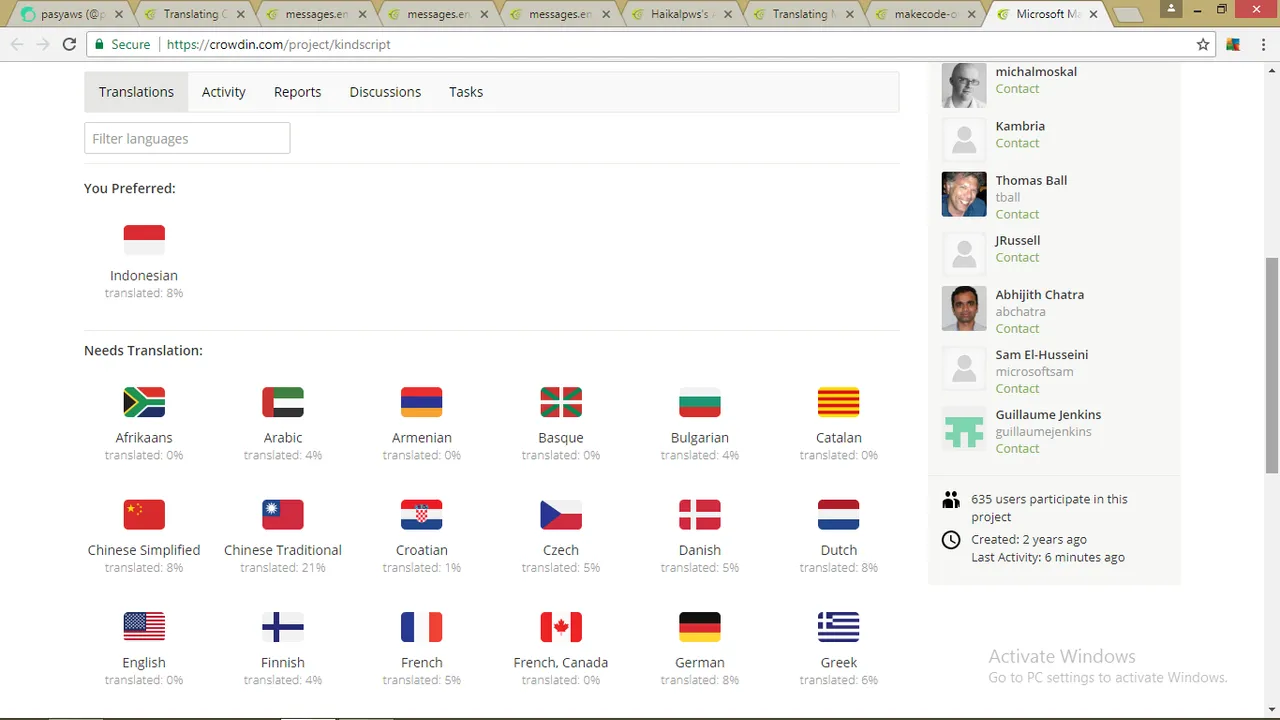1280x720 pixels.
Task: Select the Armenian flag icon
Action: (421, 402)
